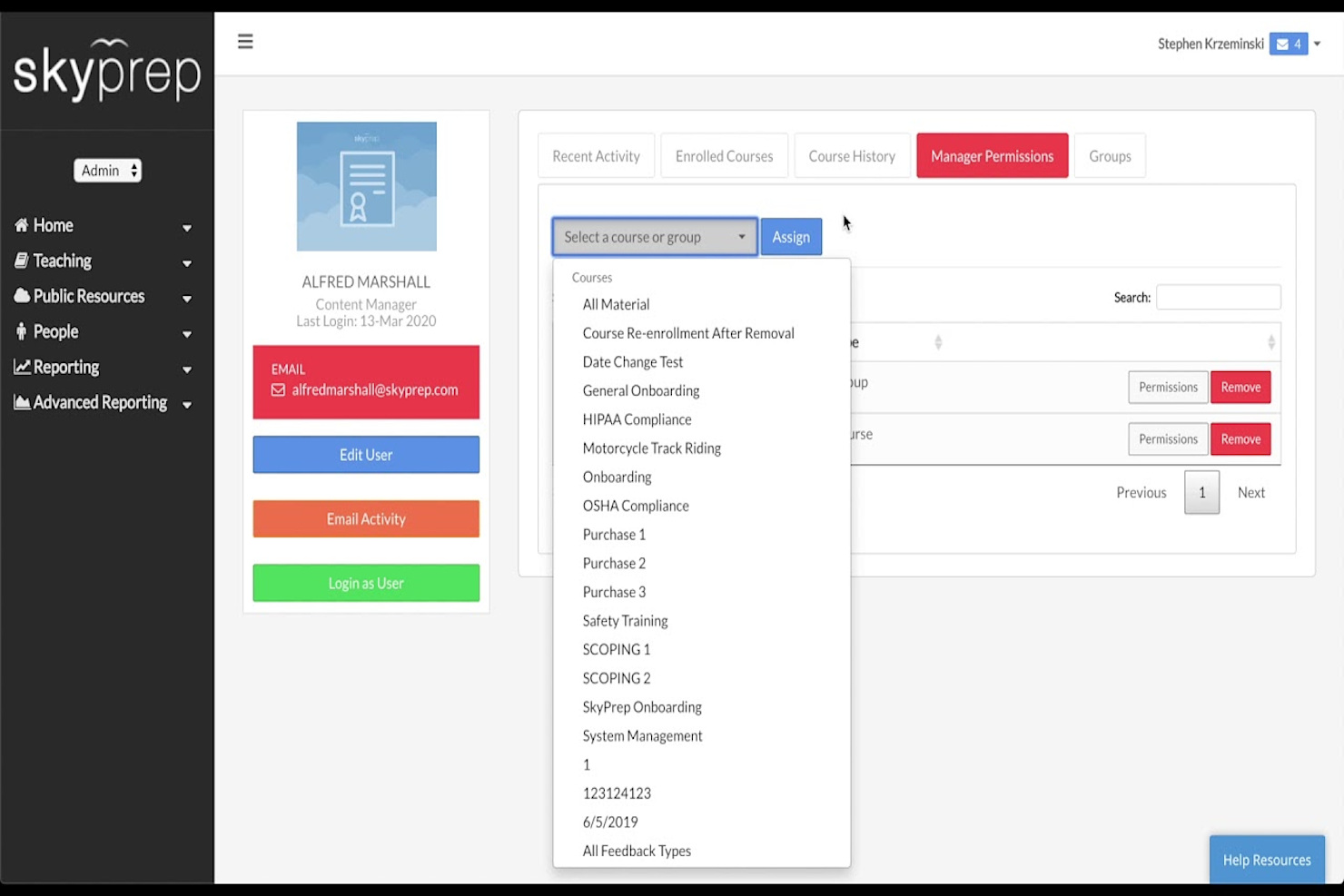
Task: Select Safety Training in the dropdown list
Action: pos(625,621)
